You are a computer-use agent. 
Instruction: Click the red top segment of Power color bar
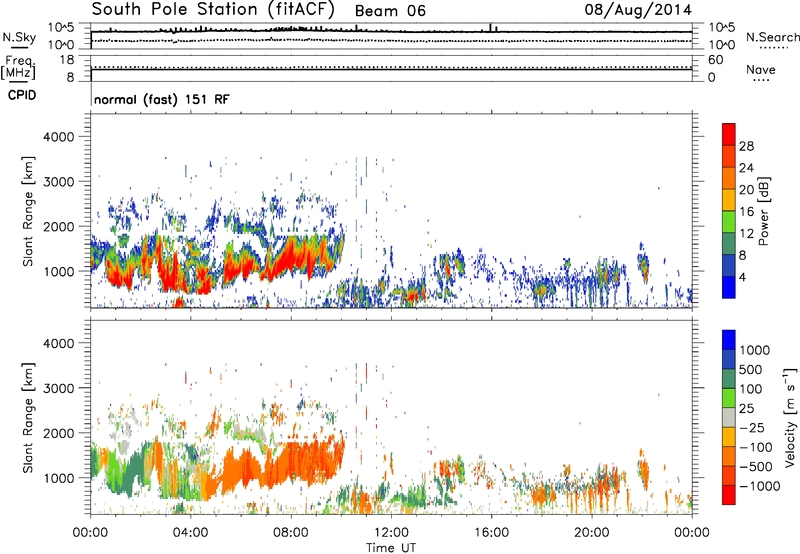[x=729, y=135]
